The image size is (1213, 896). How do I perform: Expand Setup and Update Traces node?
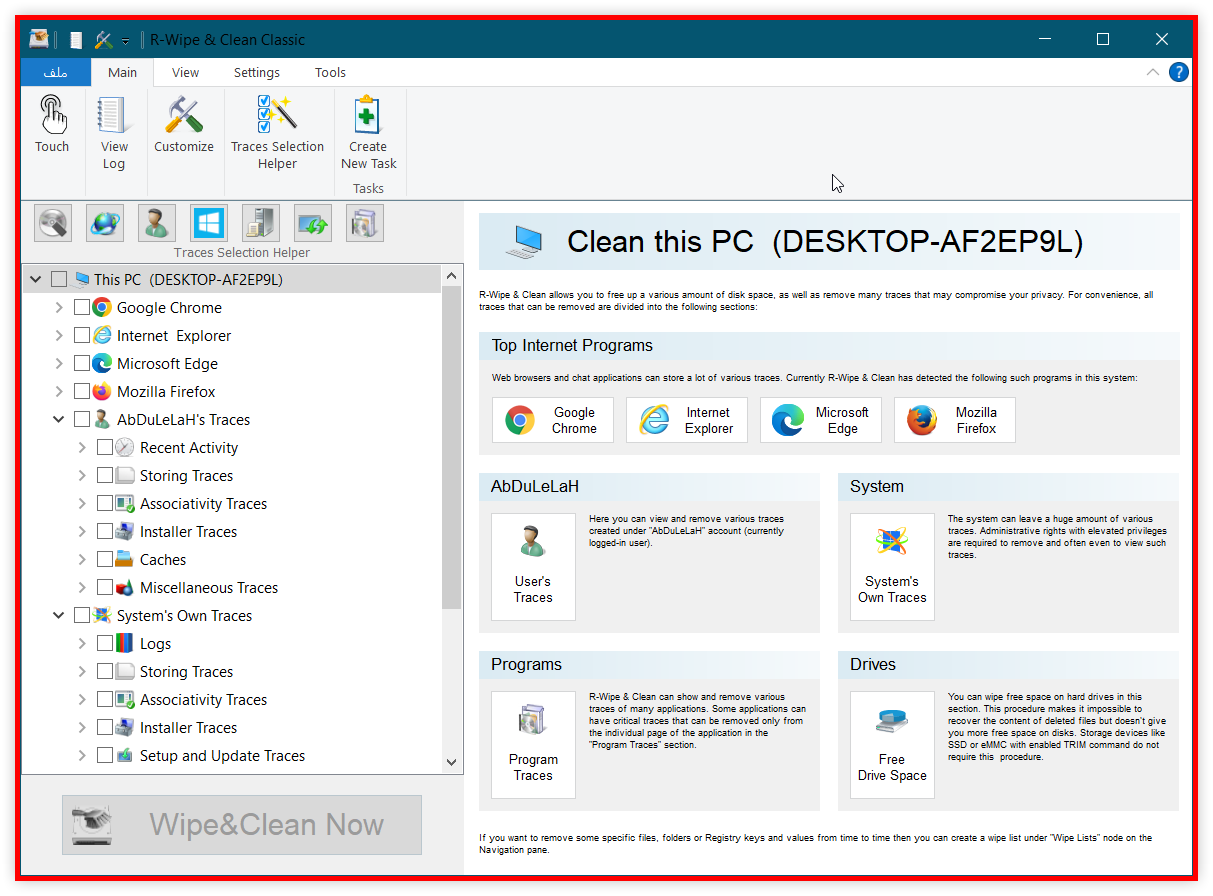point(82,756)
